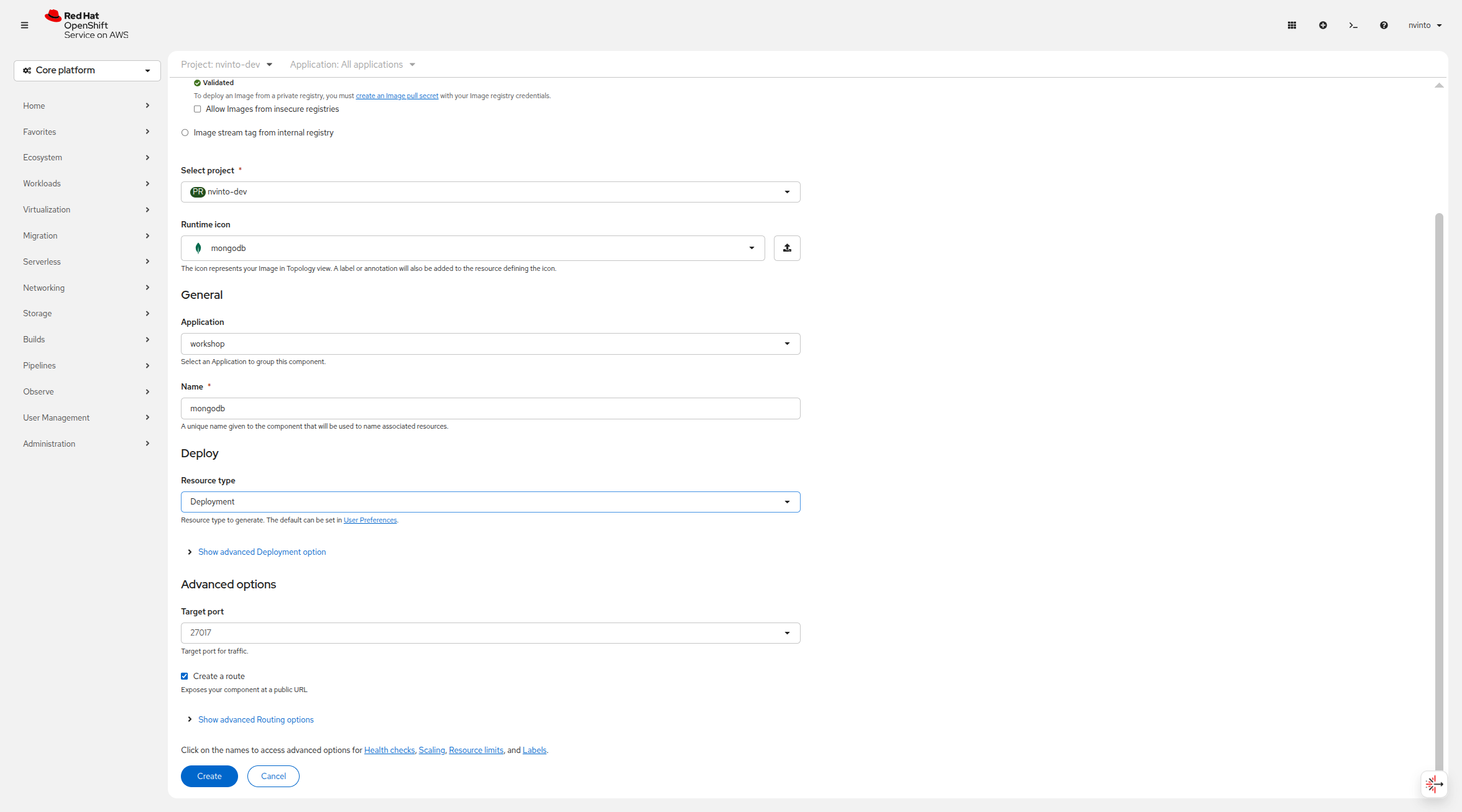Expand Networking navigation section

pos(87,288)
